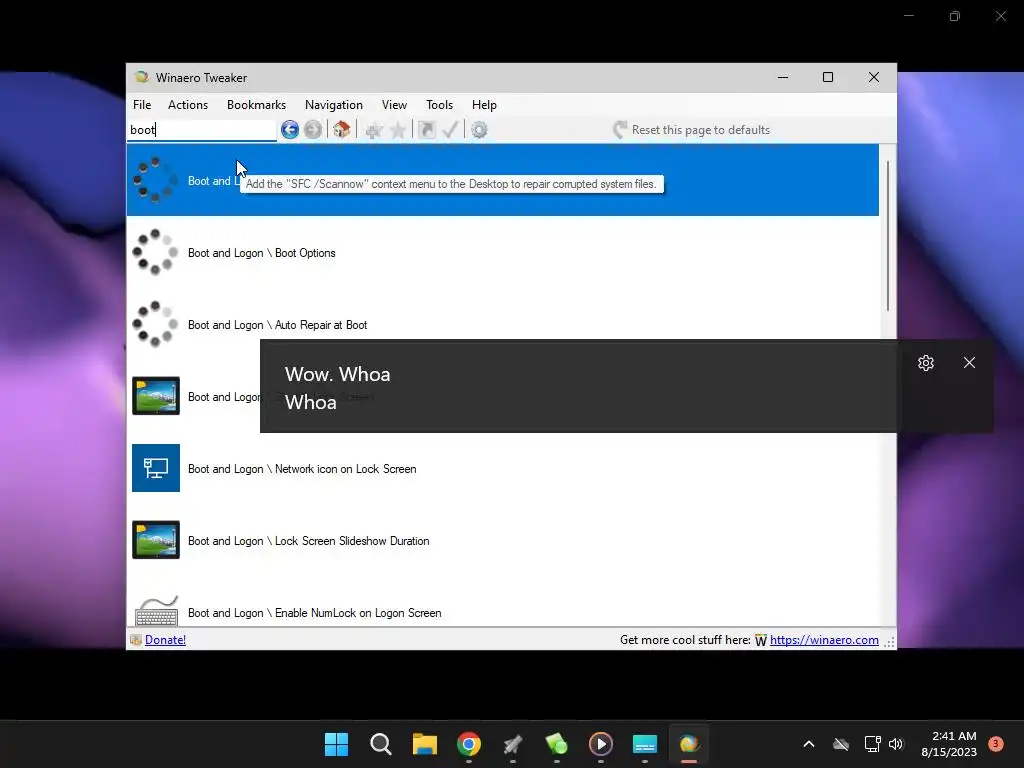
Task: Open the Bookmarks menu
Action: [x=256, y=104]
